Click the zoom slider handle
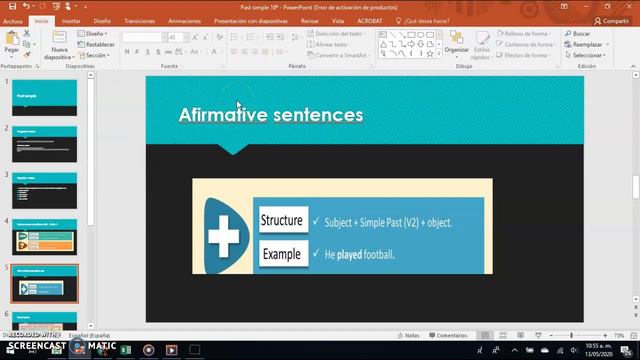 click(x=571, y=336)
